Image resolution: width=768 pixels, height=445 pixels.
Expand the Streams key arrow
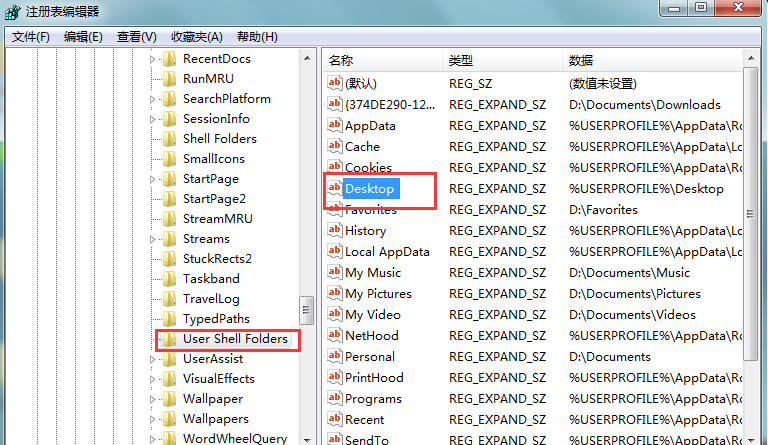152,239
